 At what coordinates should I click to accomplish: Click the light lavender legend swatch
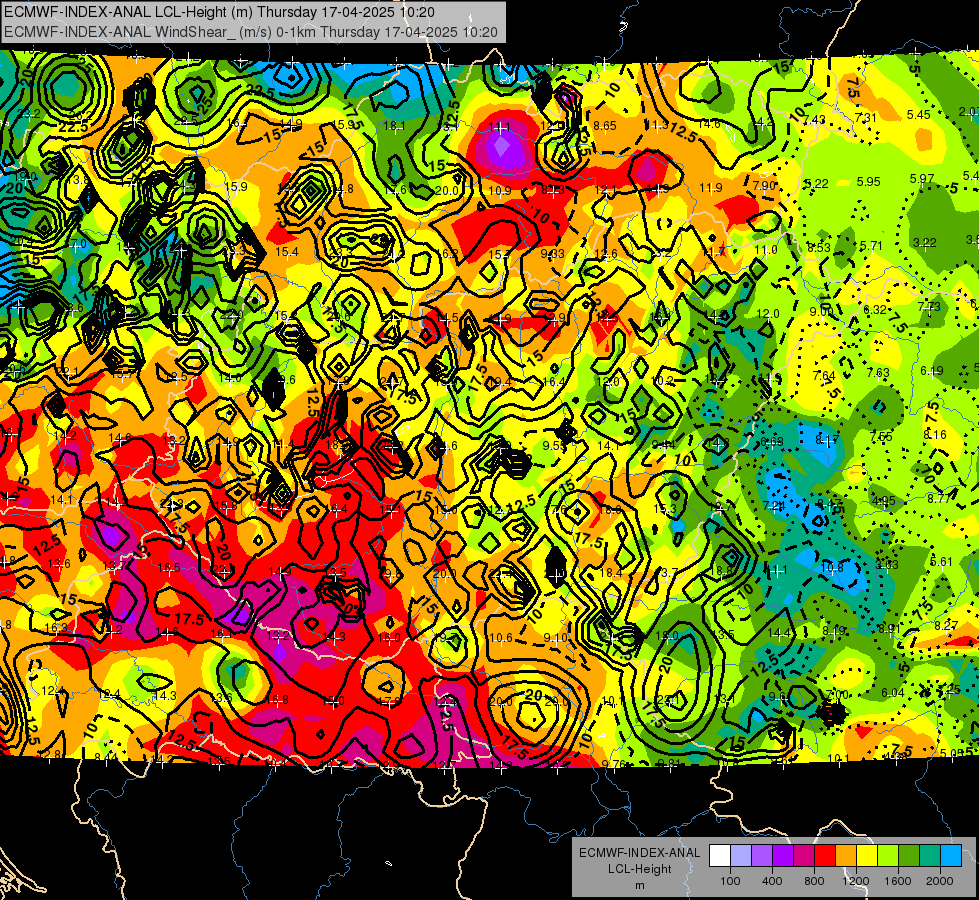[x=741, y=856]
